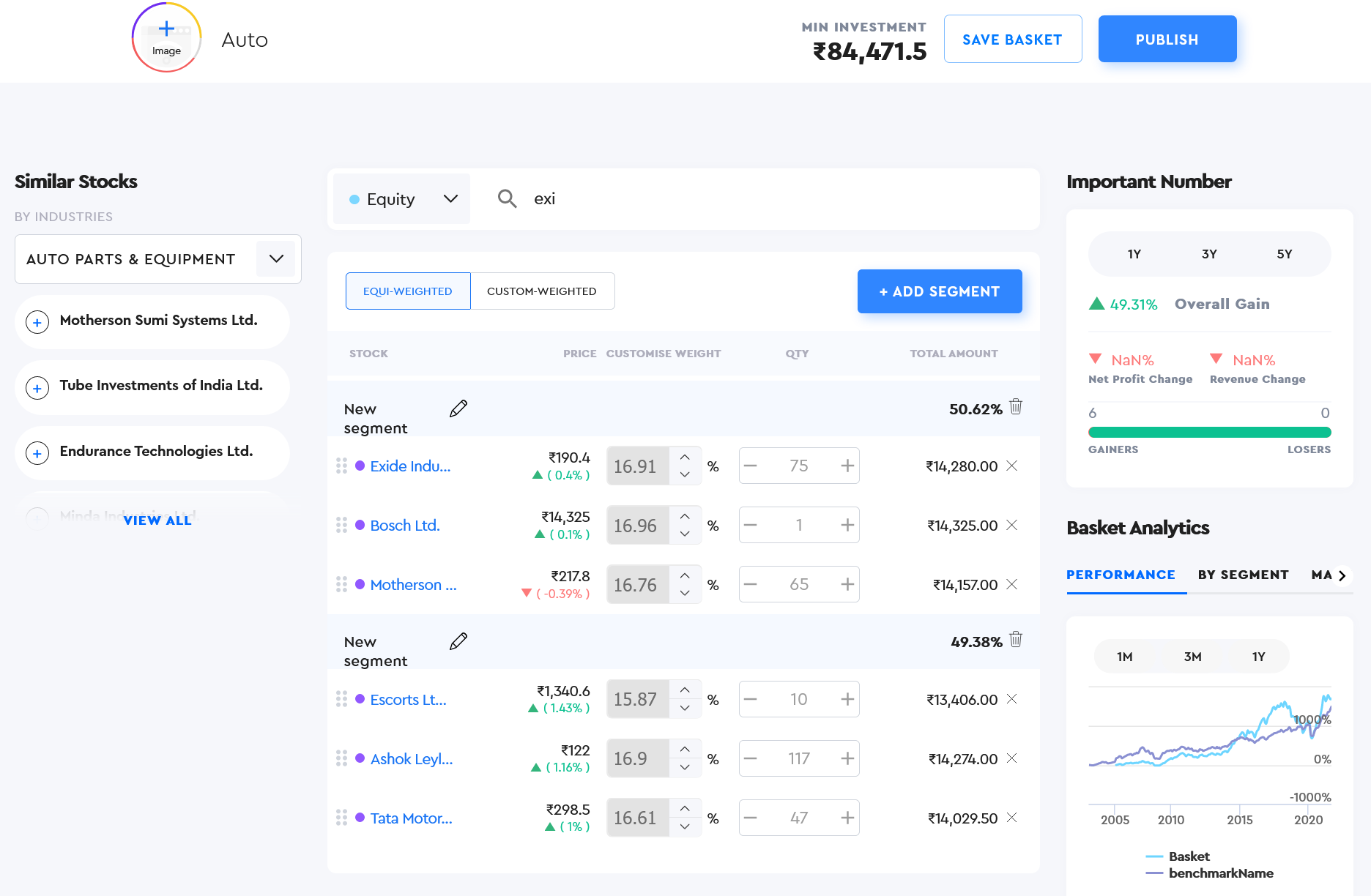
Task: Grab Ashok Leyland row drag handle
Action: 341,758
